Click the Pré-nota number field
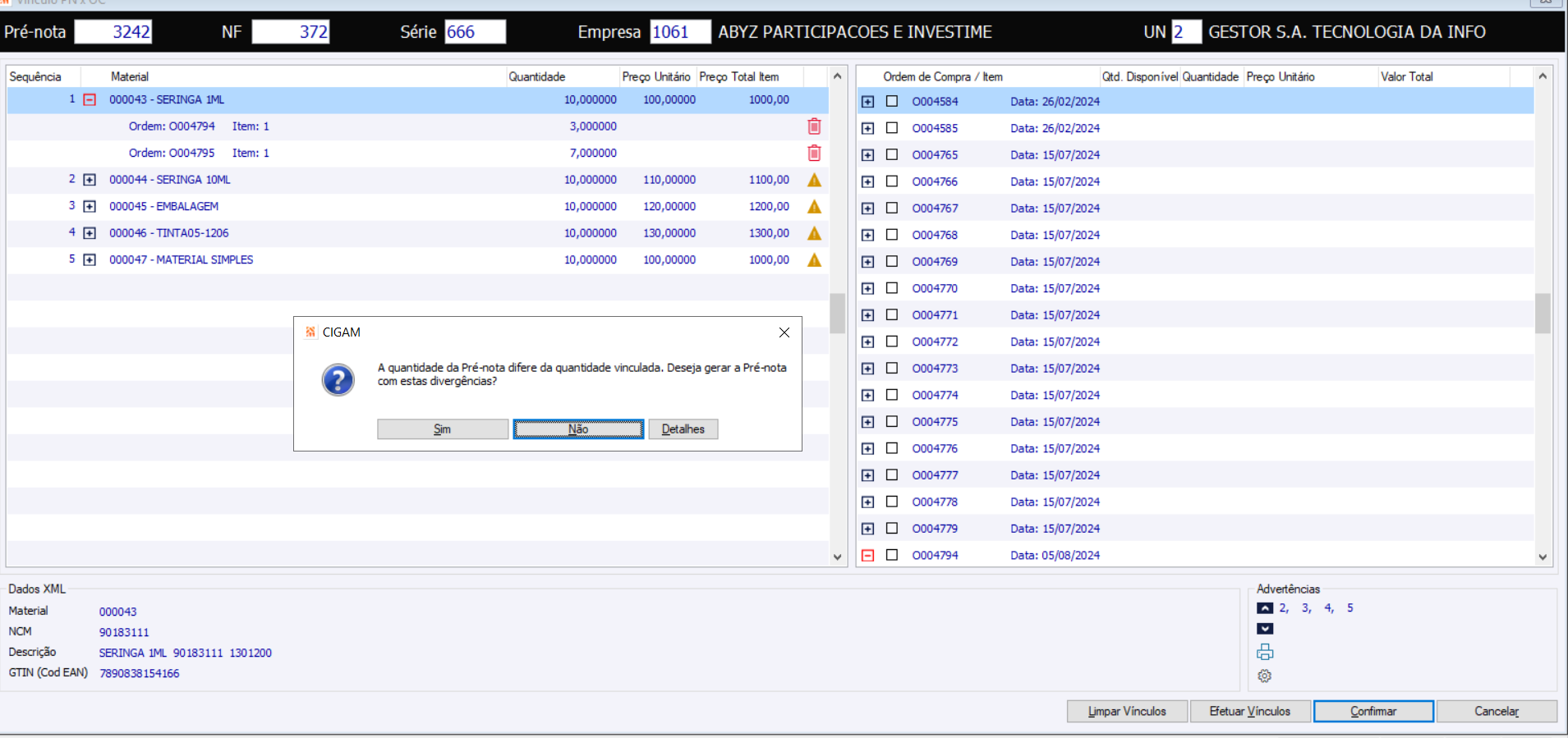This screenshot has height=738, width=1568. [x=113, y=32]
